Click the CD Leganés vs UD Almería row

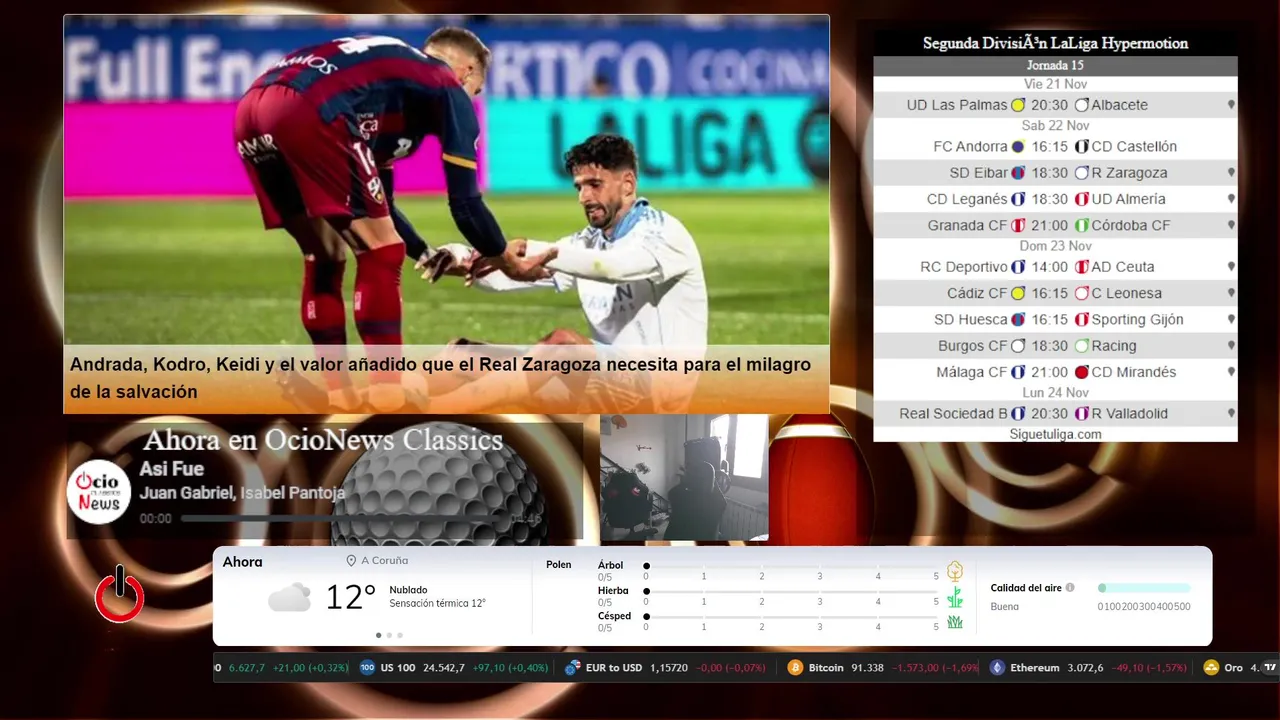(x=1055, y=199)
